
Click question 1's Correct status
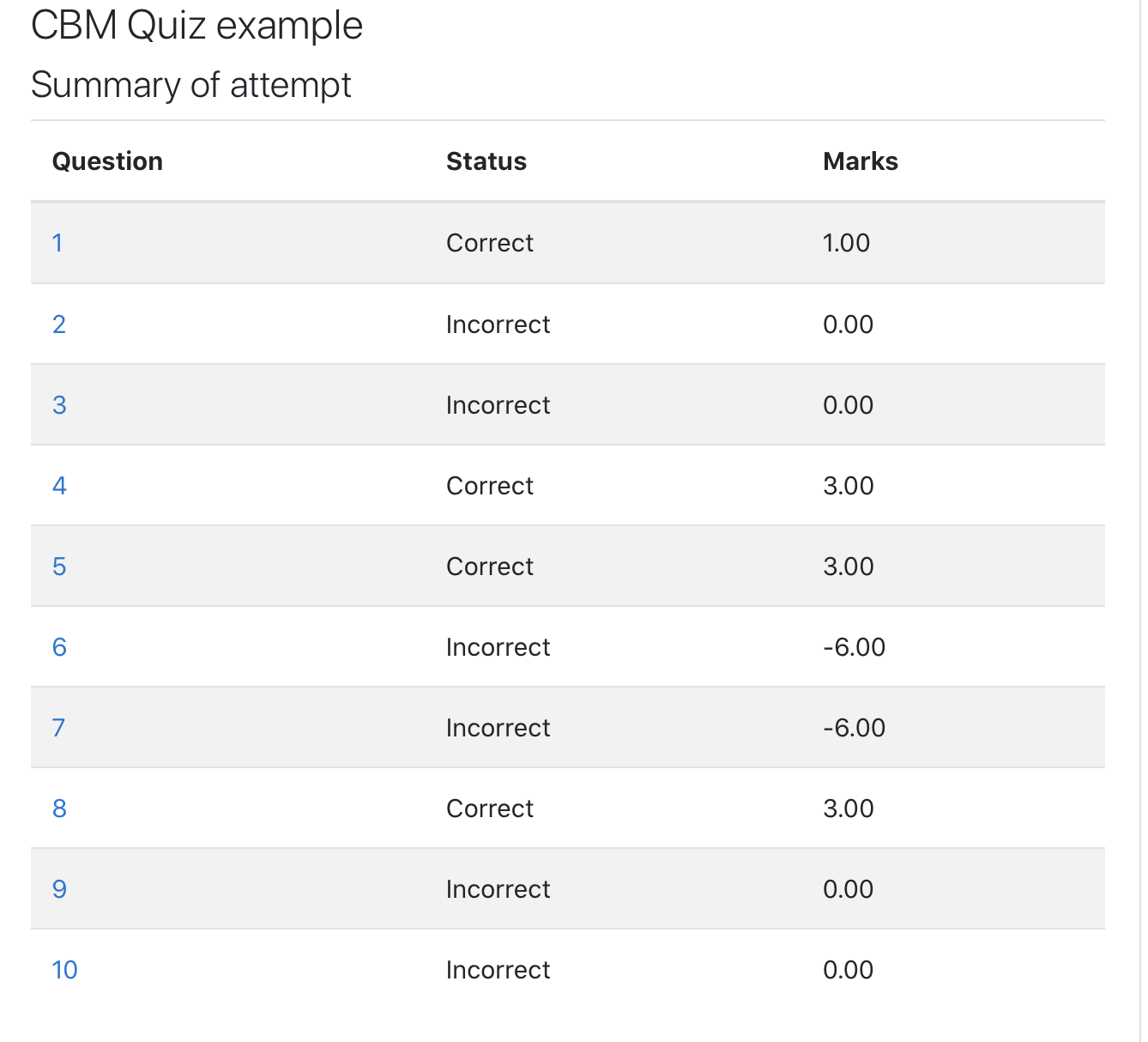click(490, 243)
